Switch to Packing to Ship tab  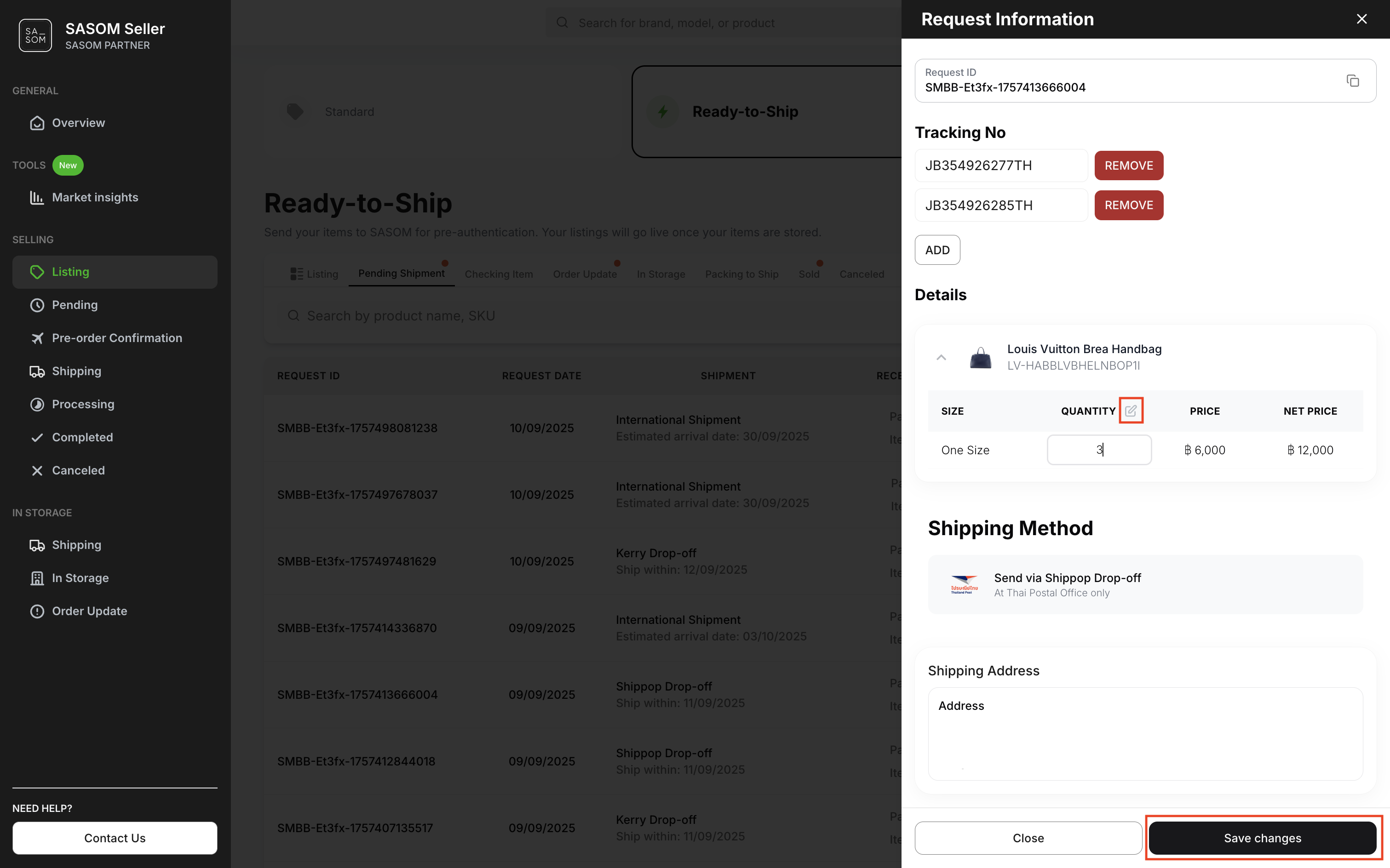click(741, 274)
